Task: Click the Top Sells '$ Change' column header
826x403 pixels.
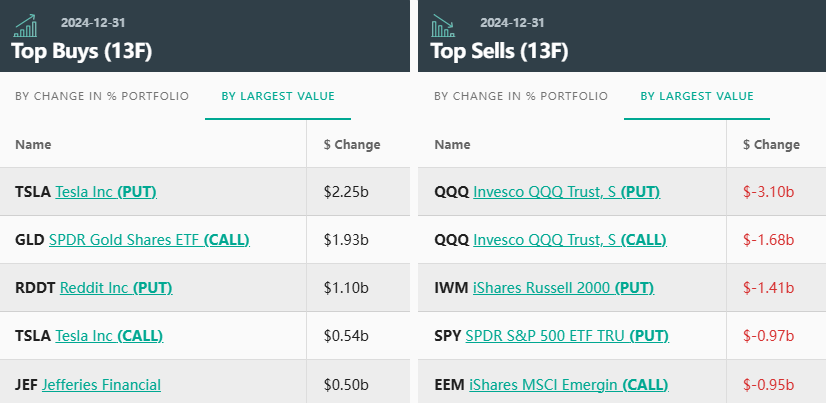Action: click(x=771, y=144)
